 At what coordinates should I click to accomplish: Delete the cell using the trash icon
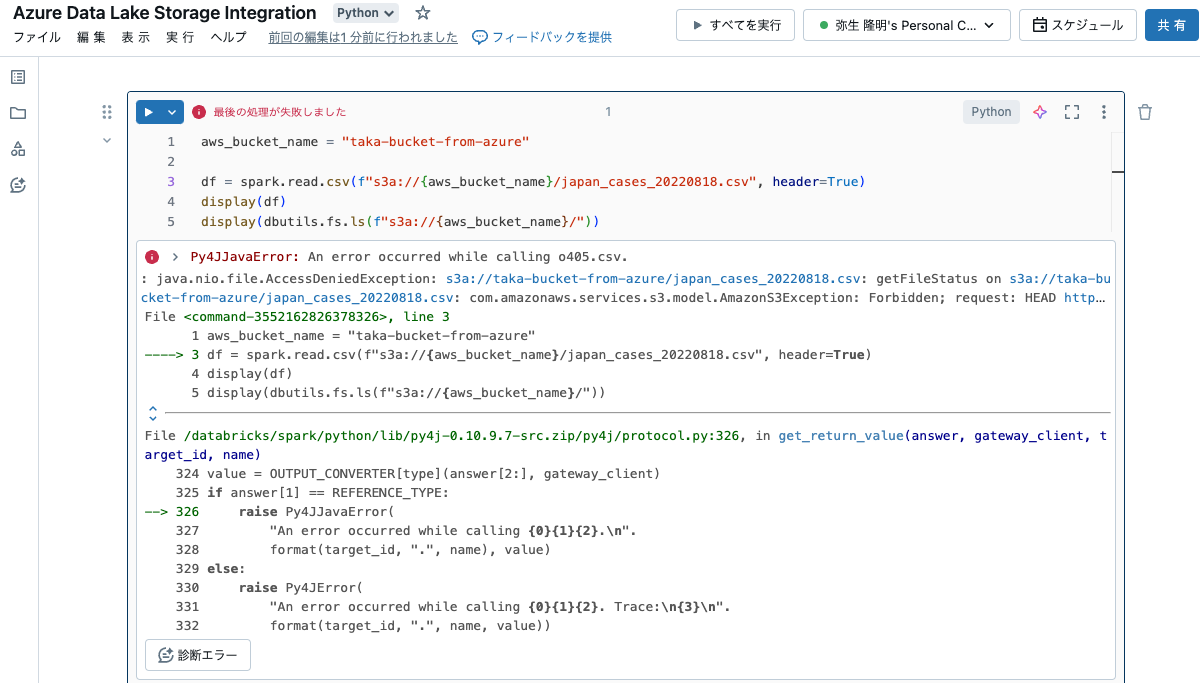point(1144,112)
